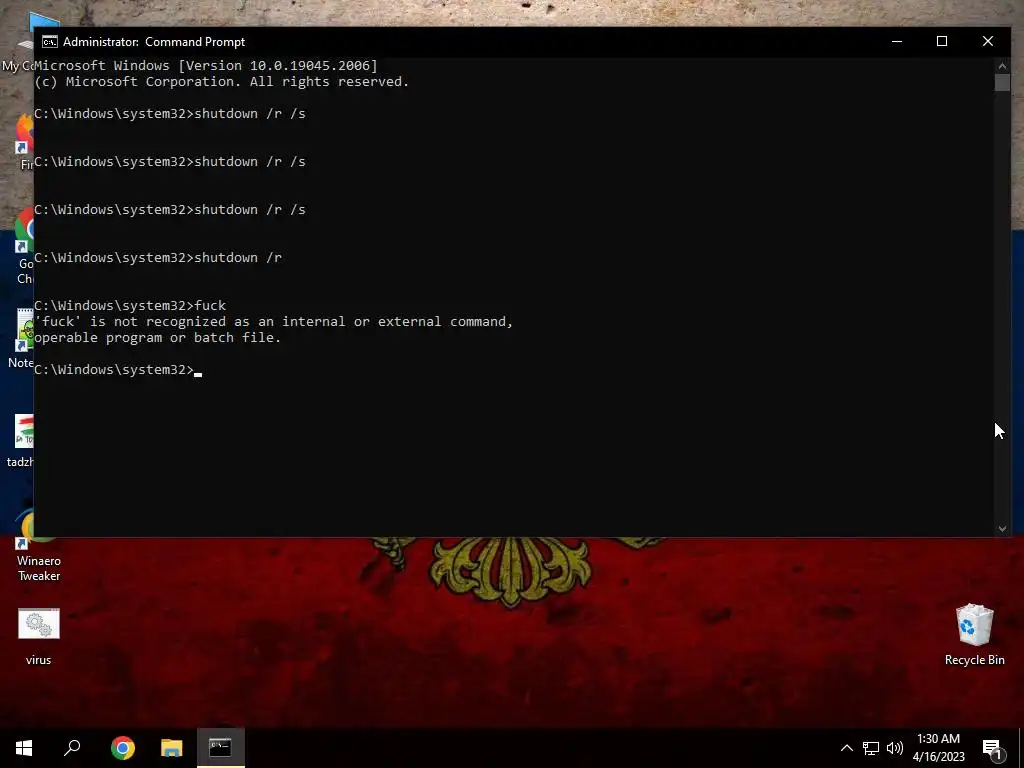Open the volume speaker tray icon
1024x768 pixels.
click(x=895, y=748)
